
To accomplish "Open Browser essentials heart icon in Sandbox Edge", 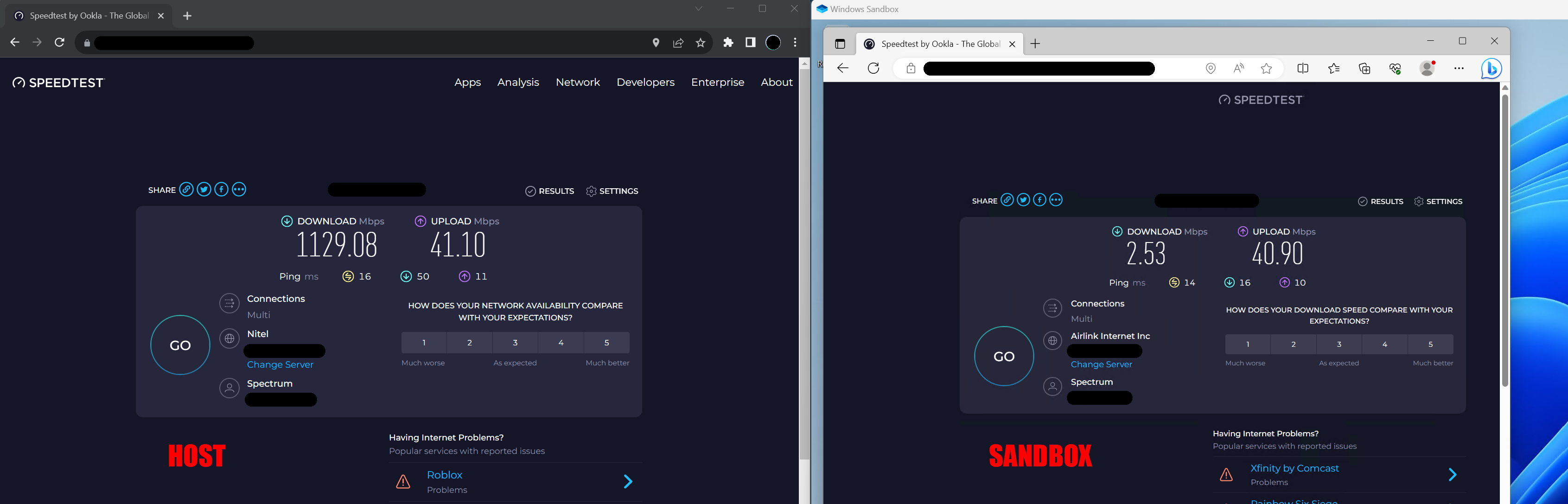I will click(x=1396, y=69).
